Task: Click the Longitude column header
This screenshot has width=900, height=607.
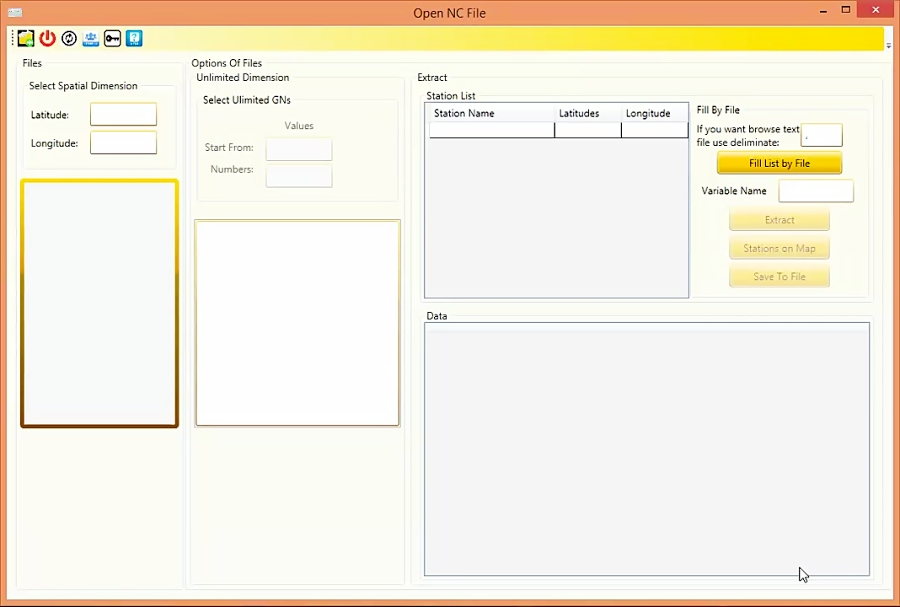Action: tap(648, 113)
